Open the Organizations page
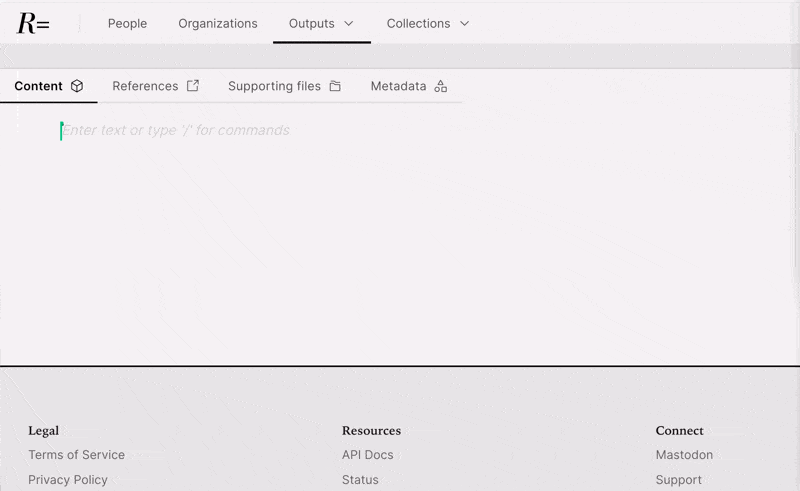This screenshot has width=800, height=491. [218, 23]
